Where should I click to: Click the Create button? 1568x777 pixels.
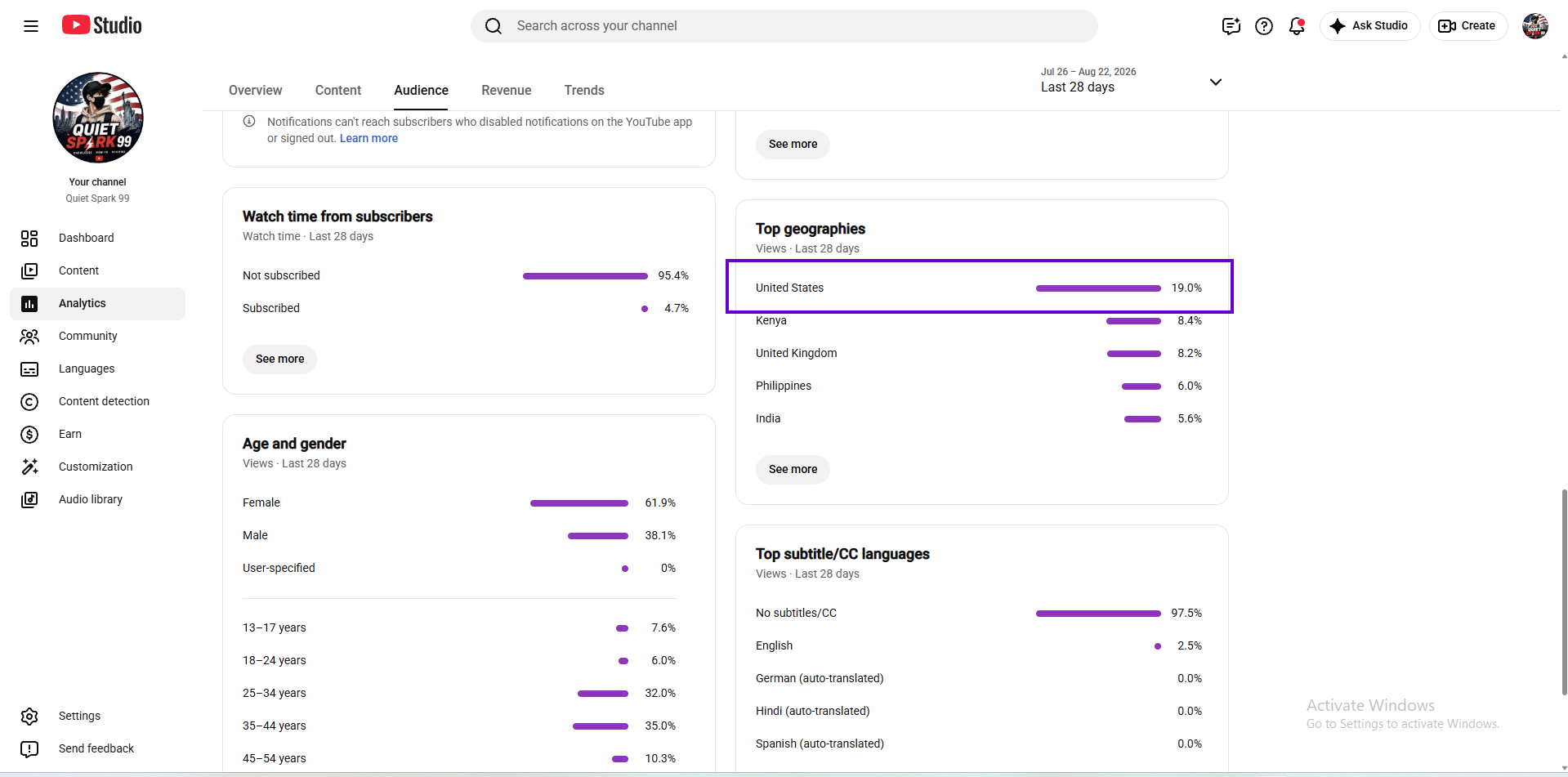click(1467, 26)
